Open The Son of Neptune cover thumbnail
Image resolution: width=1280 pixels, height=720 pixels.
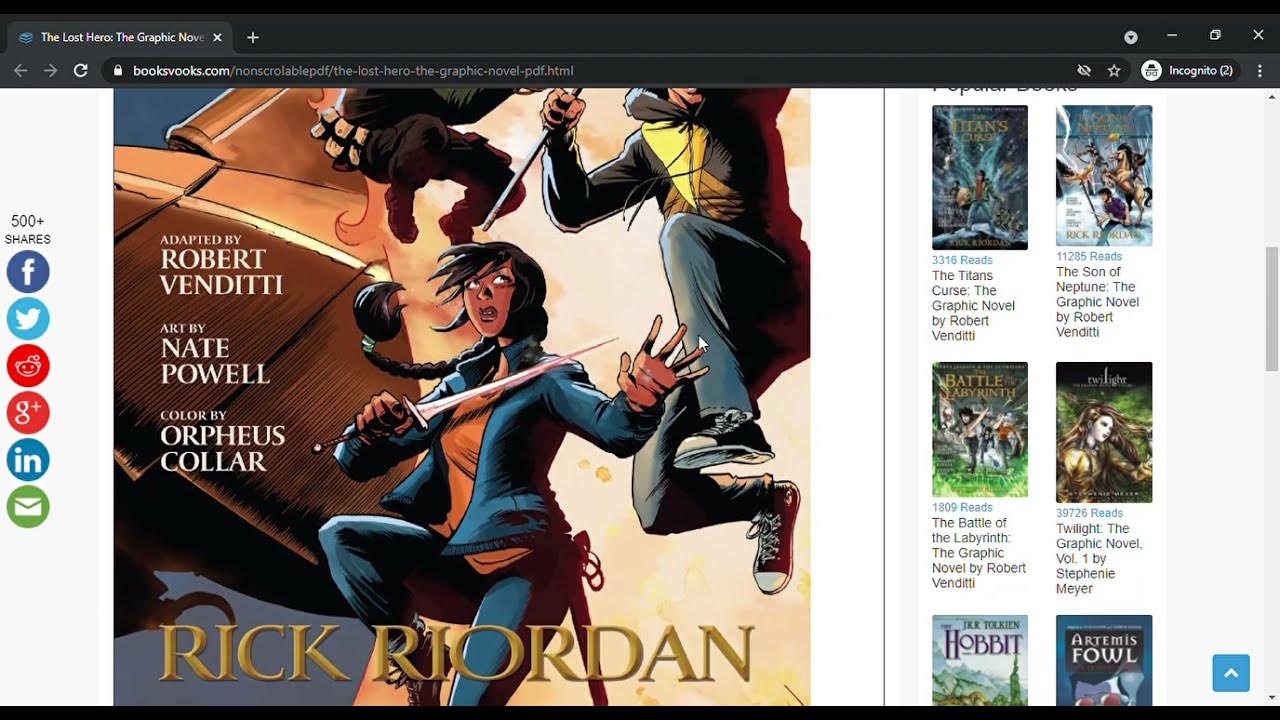click(x=1104, y=175)
